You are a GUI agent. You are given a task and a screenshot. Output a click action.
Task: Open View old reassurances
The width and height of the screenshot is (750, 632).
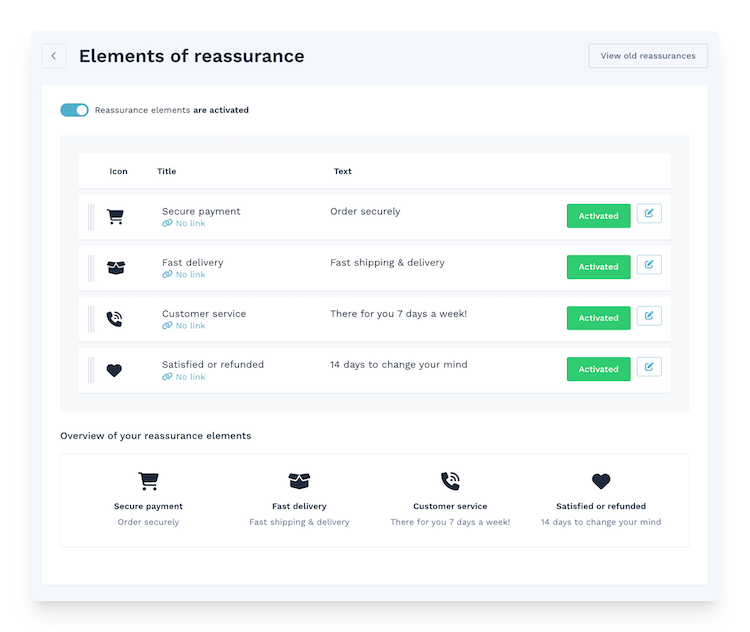648,56
